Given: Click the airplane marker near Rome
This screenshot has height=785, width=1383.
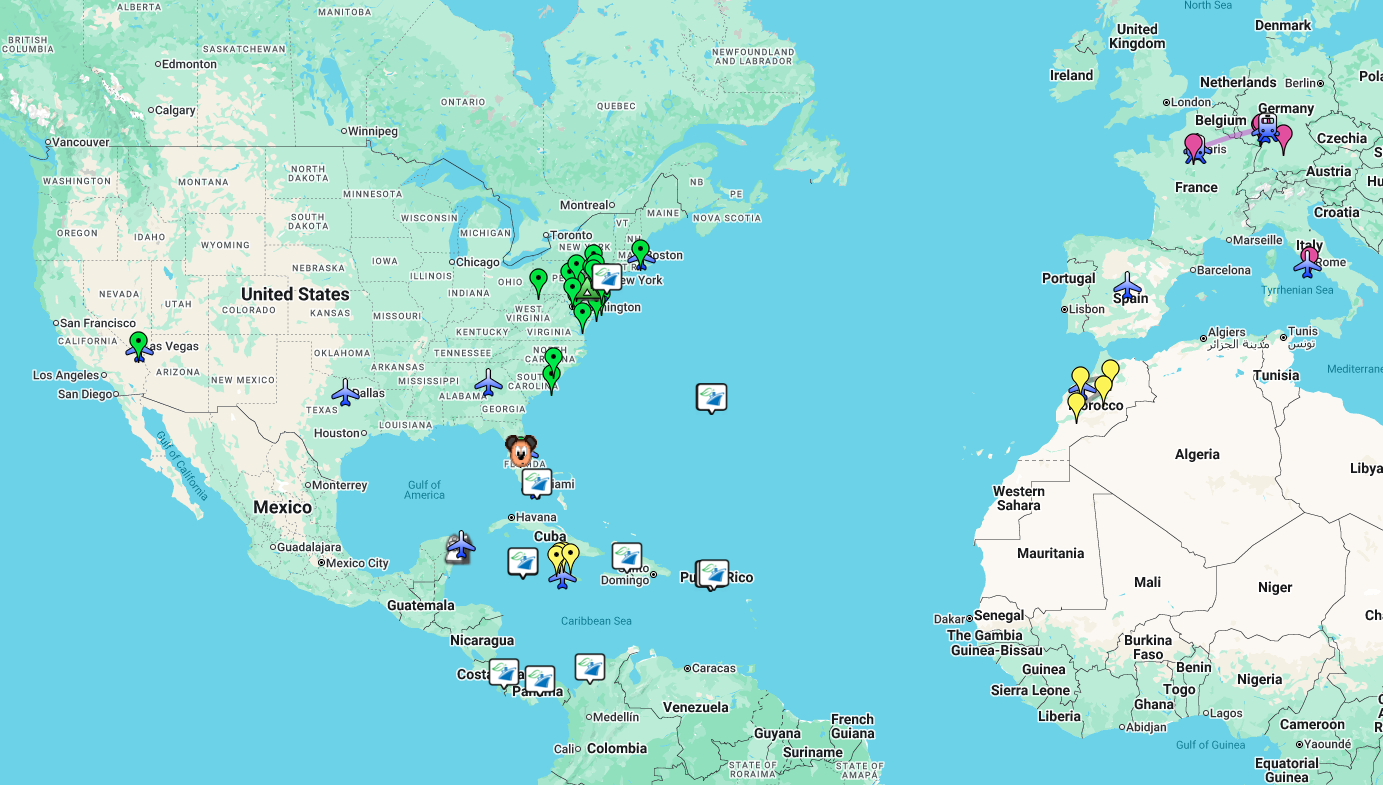Looking at the screenshot, I should coord(1307,264).
